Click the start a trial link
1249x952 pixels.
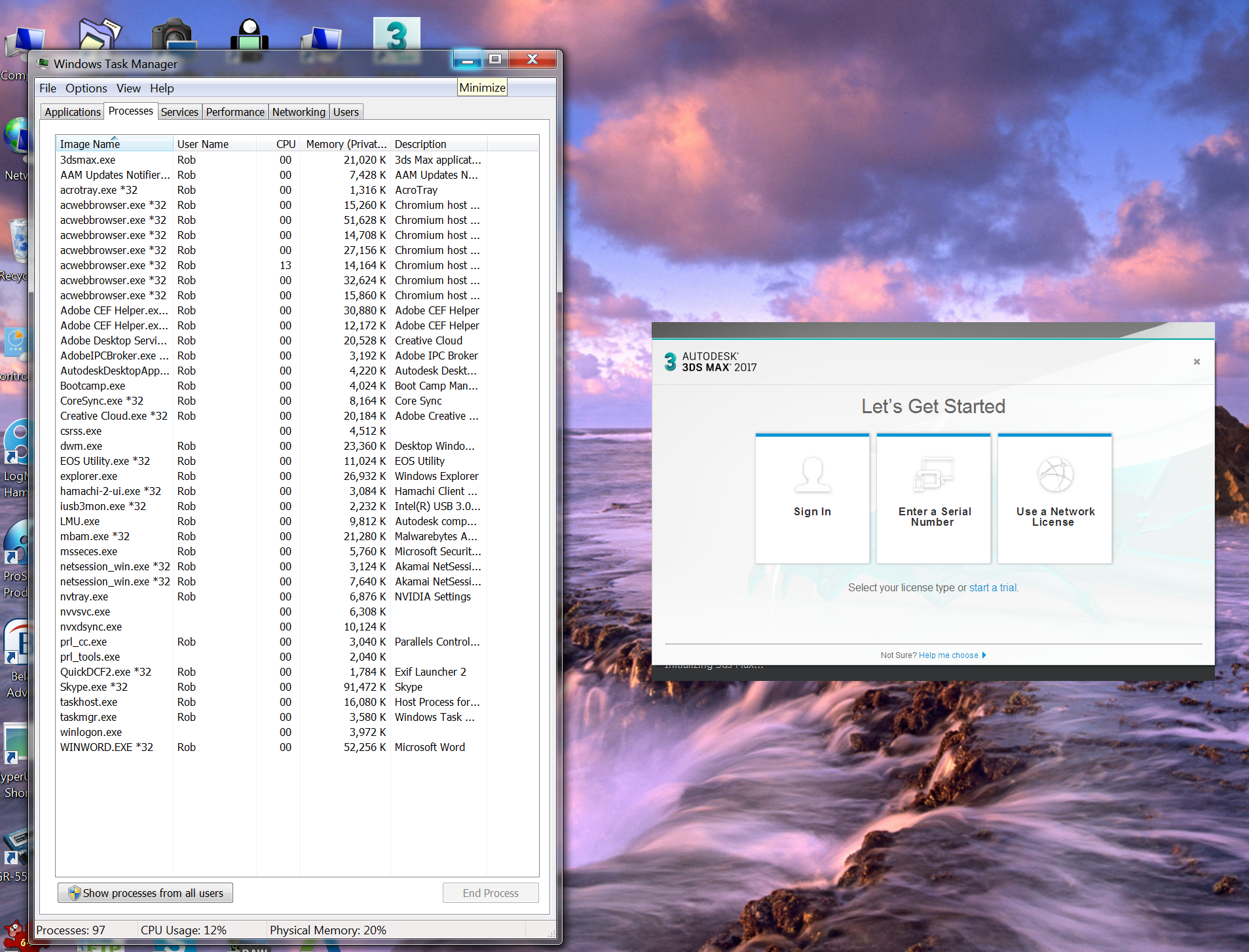[993, 587]
